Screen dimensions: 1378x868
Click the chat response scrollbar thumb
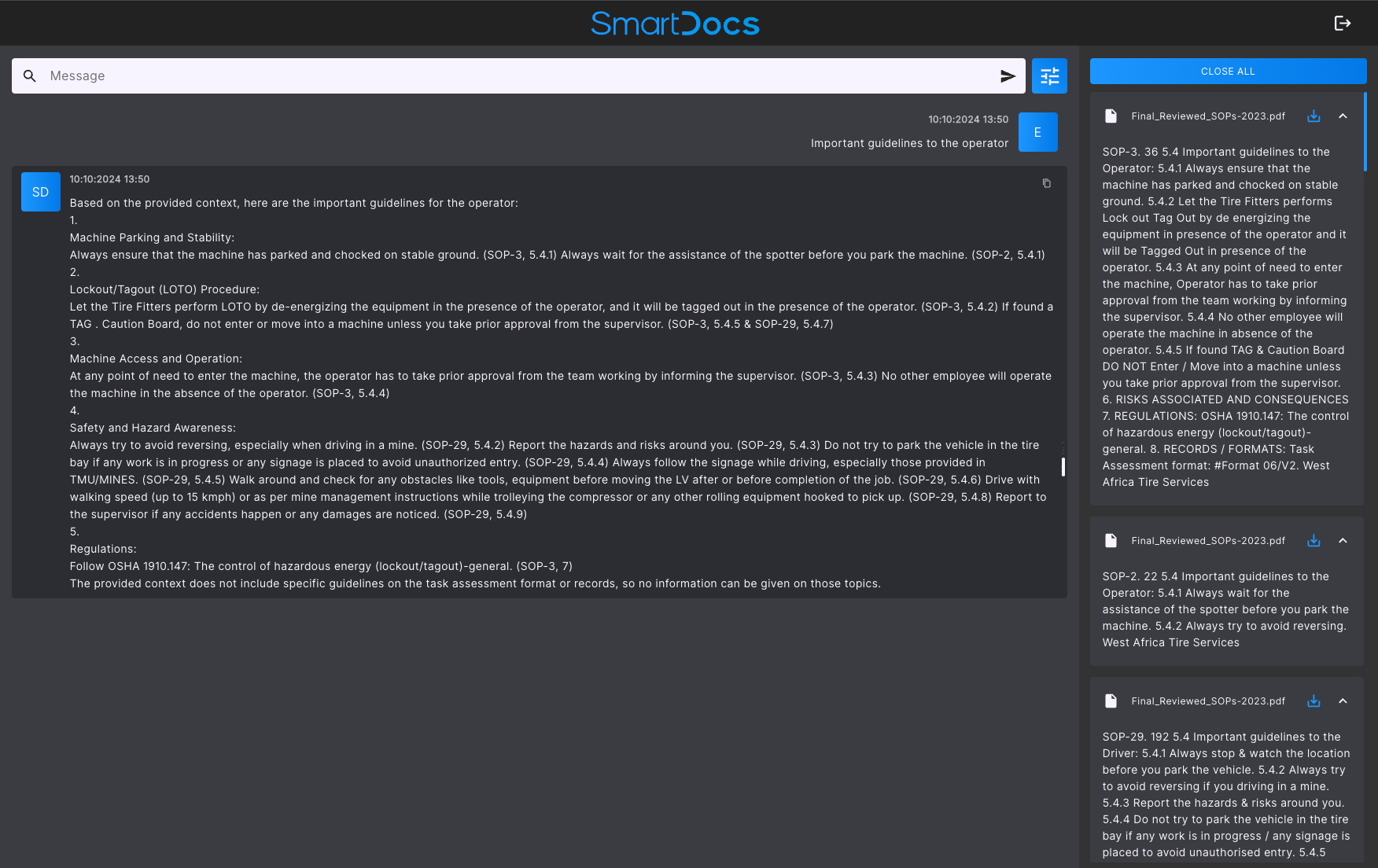click(x=1063, y=466)
